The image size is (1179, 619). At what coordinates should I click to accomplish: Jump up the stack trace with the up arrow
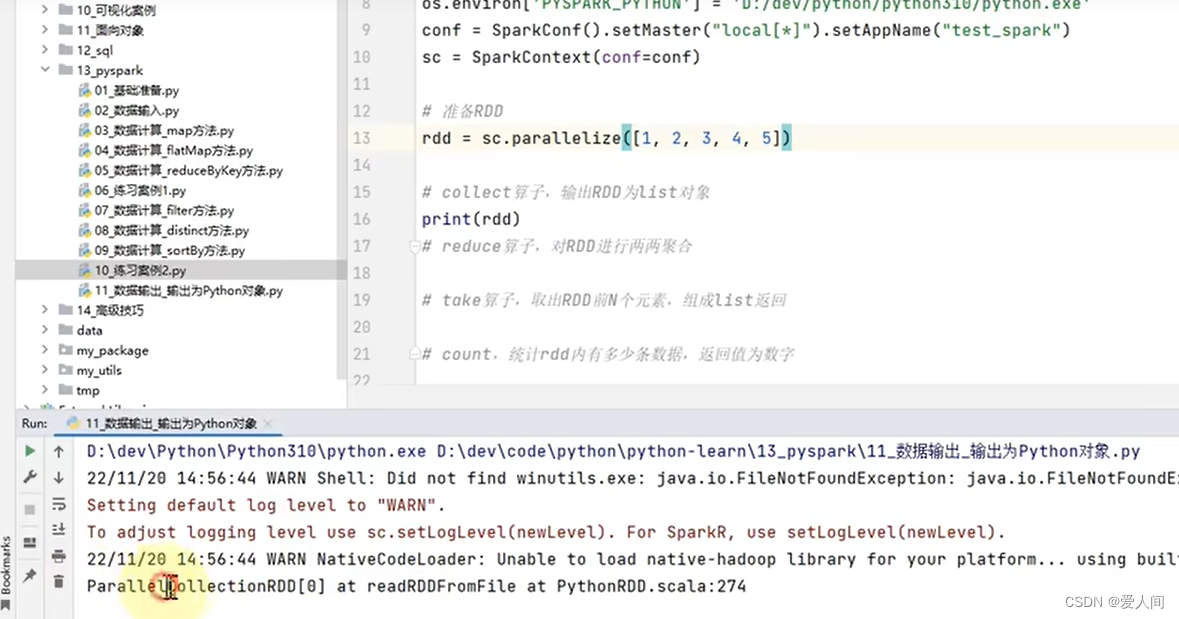tap(58, 451)
